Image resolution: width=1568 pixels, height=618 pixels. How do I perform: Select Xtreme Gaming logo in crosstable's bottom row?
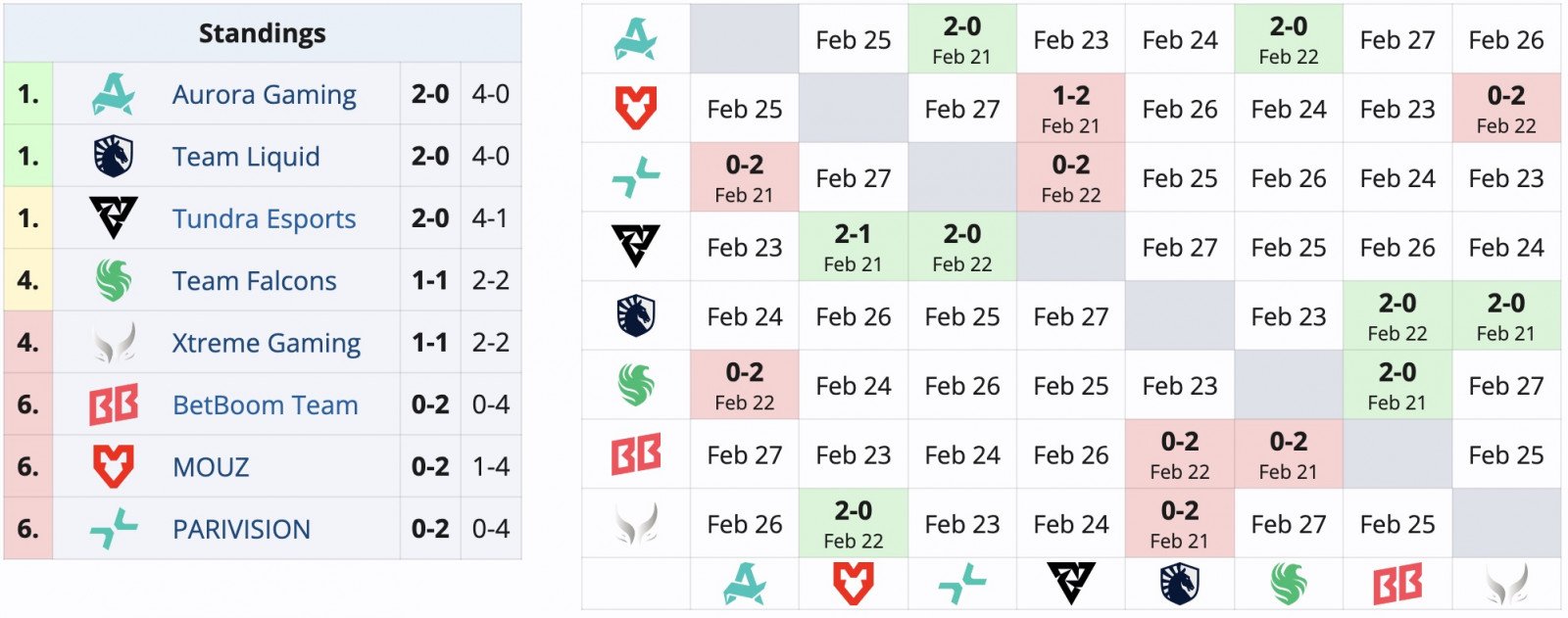click(x=1506, y=584)
